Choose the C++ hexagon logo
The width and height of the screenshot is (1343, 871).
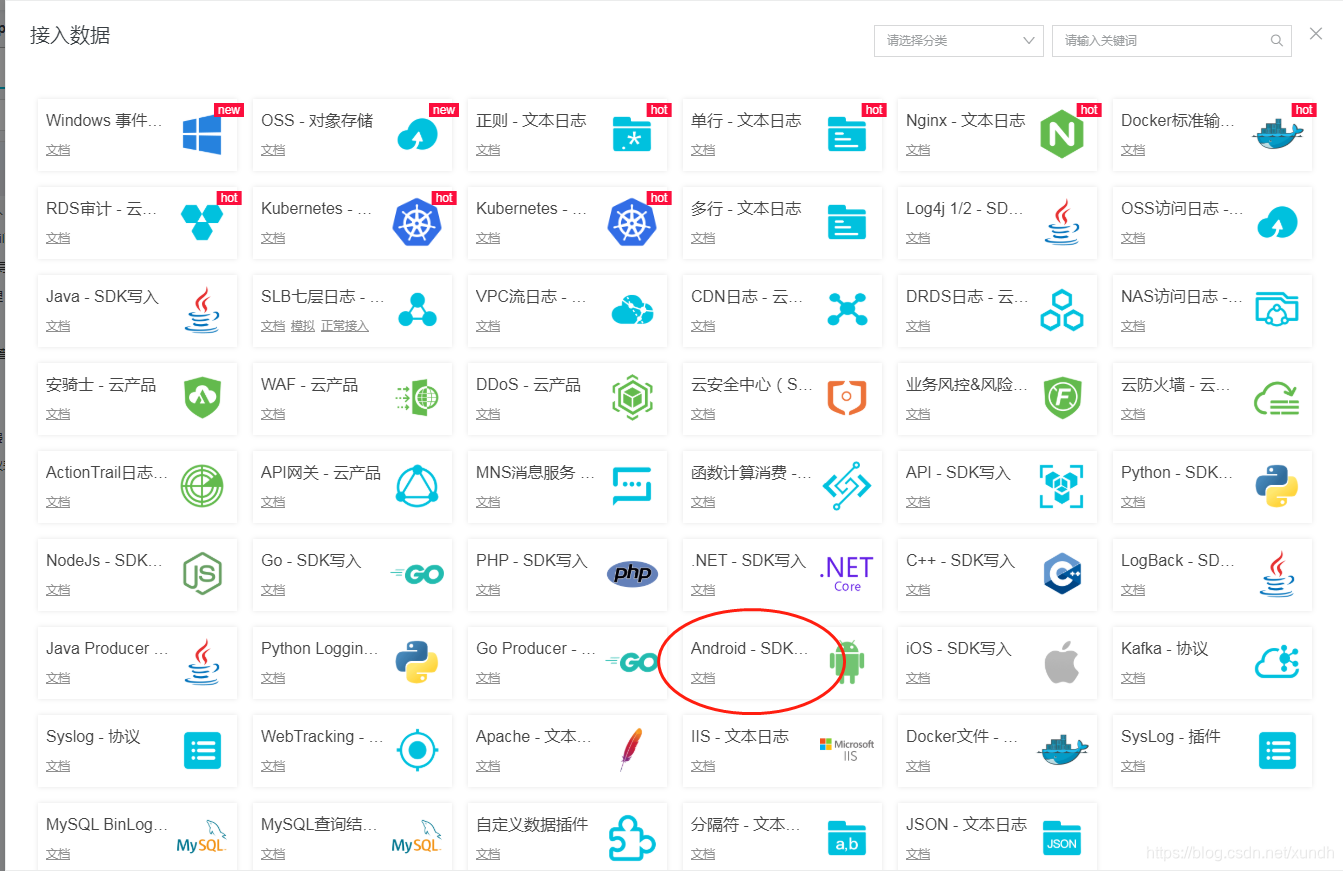(1062, 574)
